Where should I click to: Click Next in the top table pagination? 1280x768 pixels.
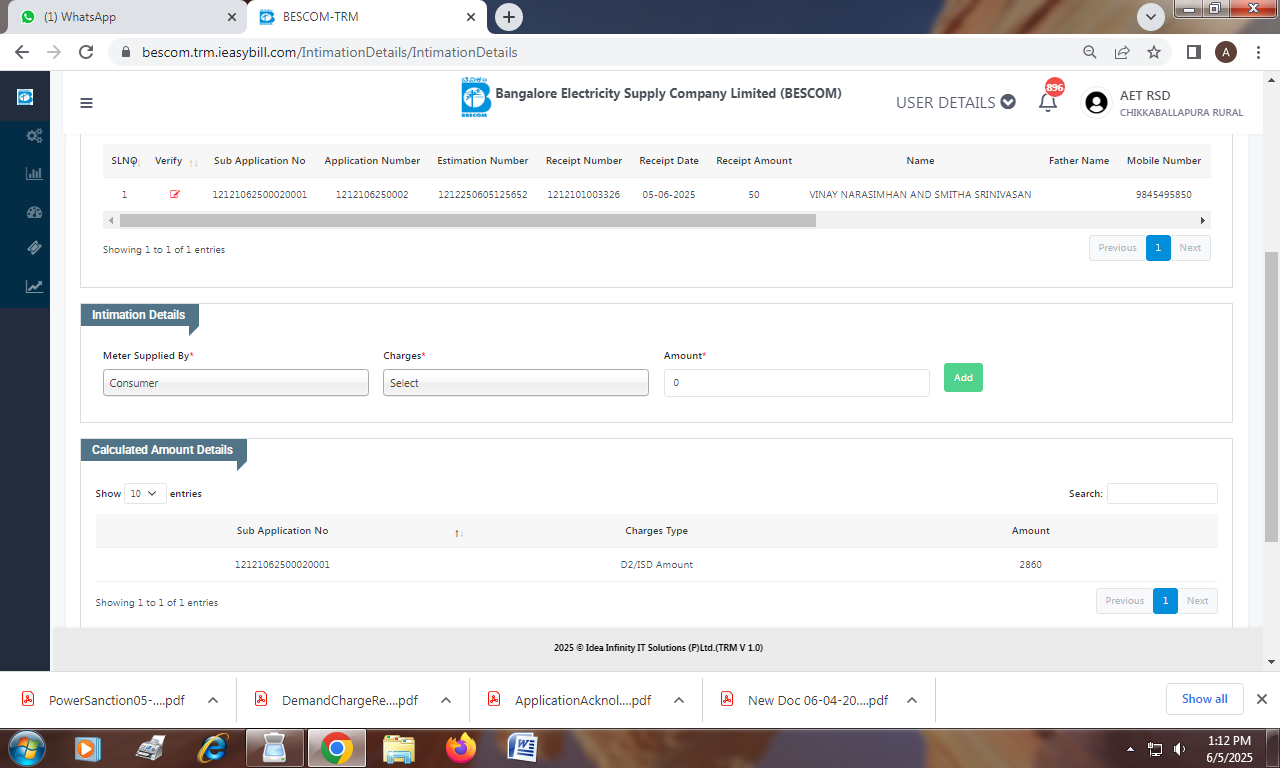click(x=1190, y=248)
